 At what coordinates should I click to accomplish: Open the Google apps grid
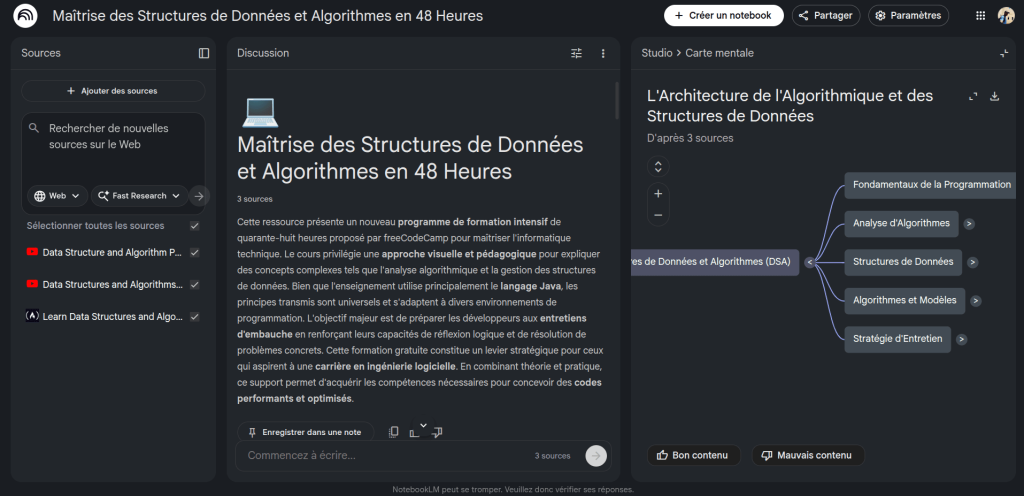point(979,16)
